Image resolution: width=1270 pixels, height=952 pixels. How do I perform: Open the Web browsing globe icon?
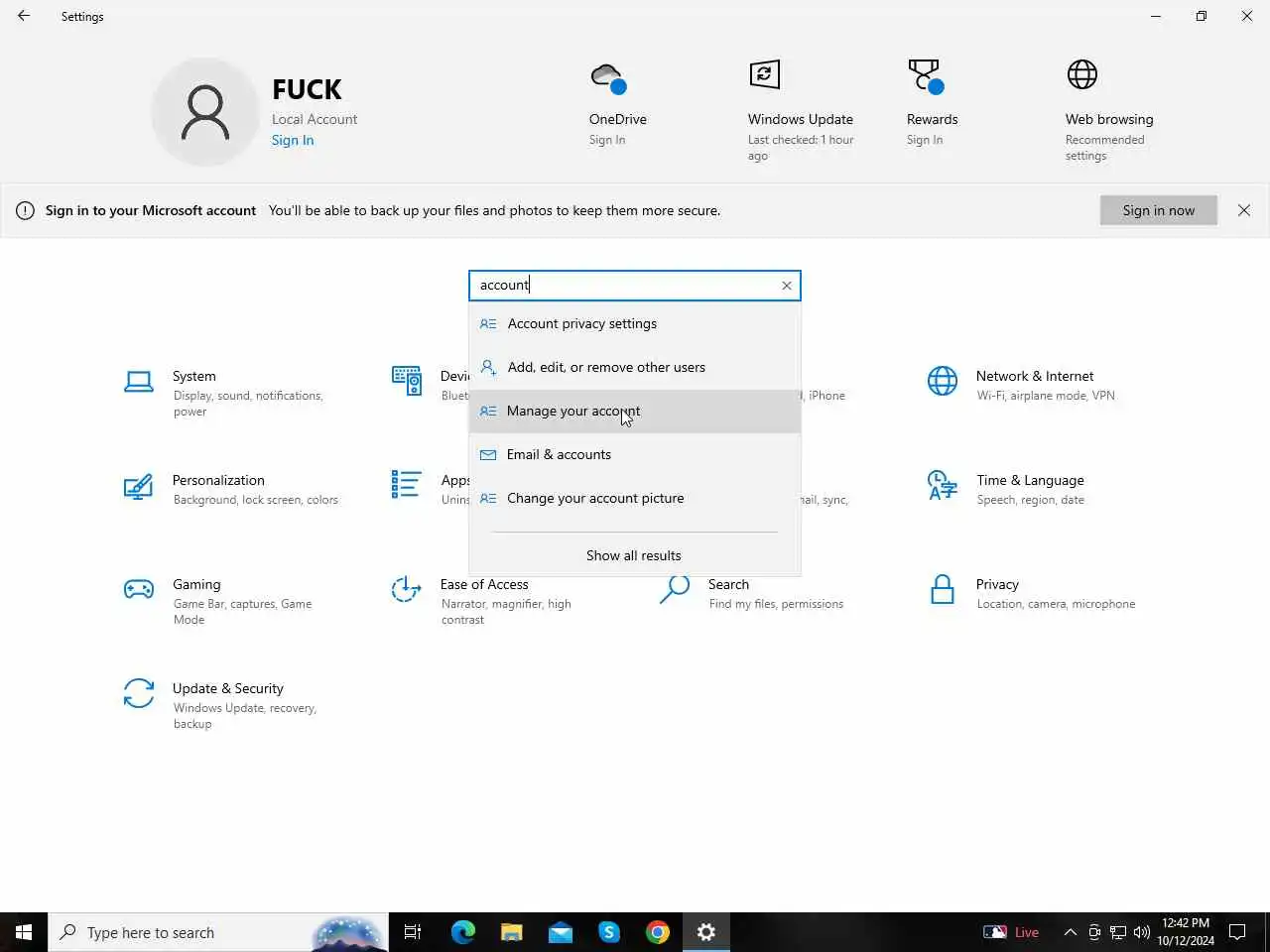click(x=1082, y=74)
